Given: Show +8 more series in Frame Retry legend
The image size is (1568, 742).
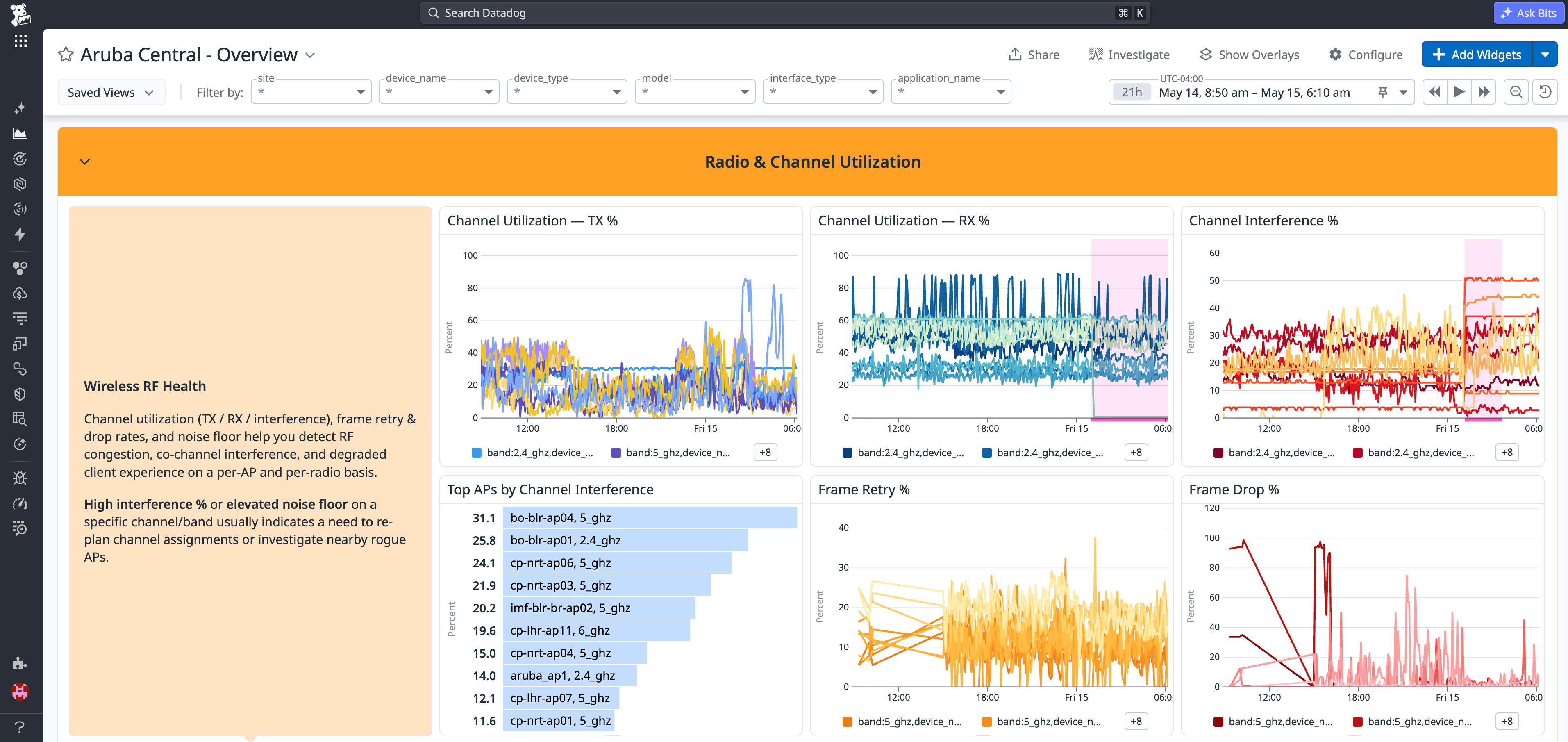Looking at the screenshot, I should tap(1136, 722).
